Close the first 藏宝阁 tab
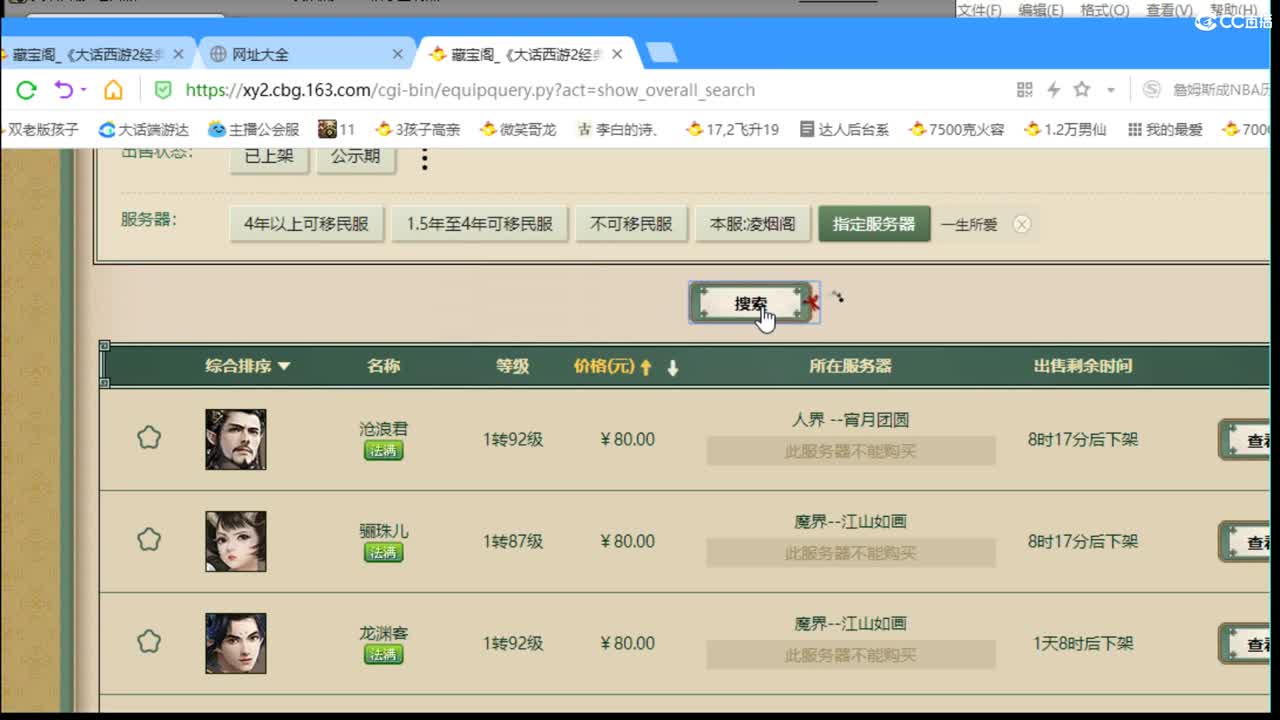 (x=178, y=54)
